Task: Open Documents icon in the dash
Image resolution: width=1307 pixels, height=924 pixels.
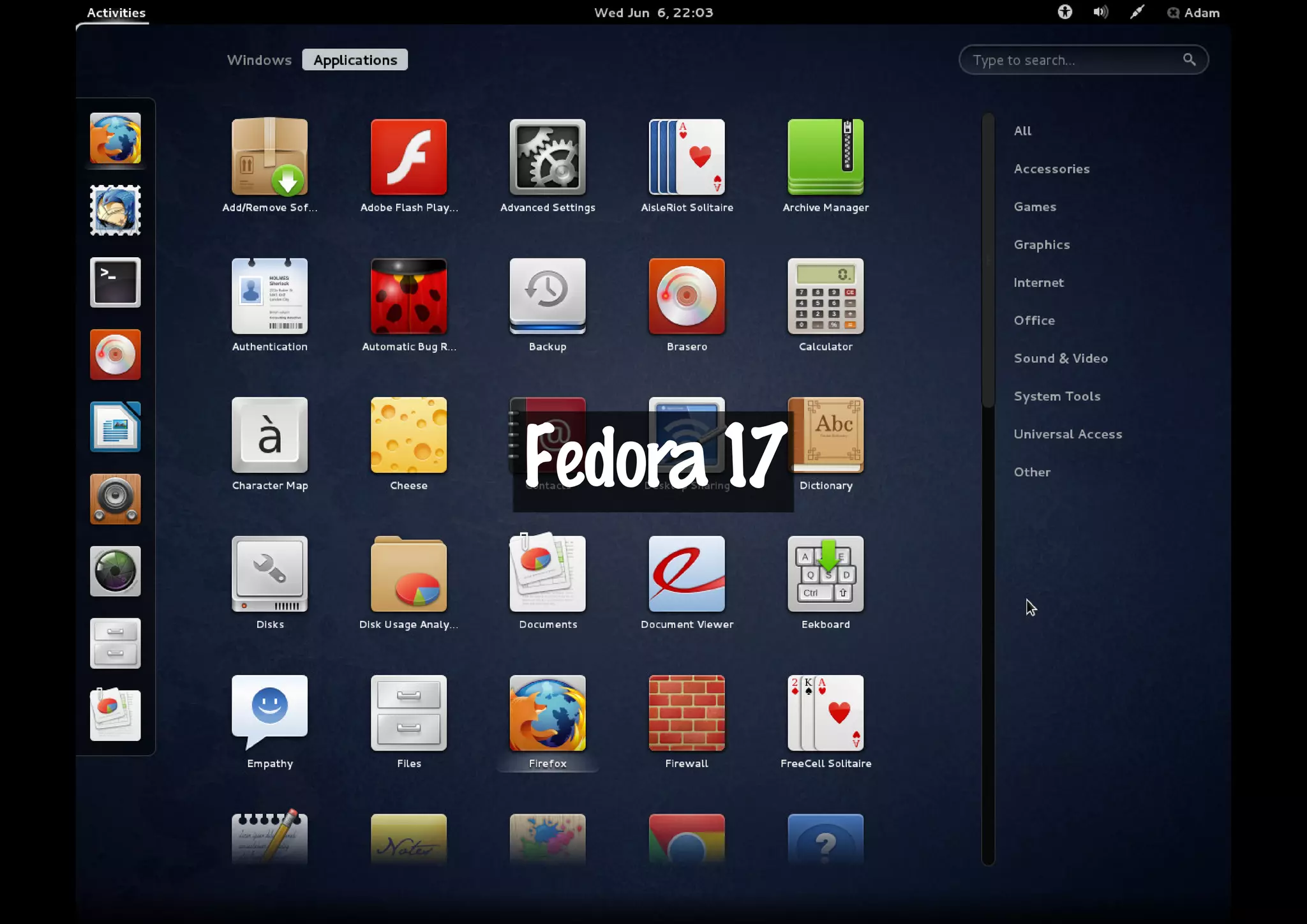Action: [115, 715]
